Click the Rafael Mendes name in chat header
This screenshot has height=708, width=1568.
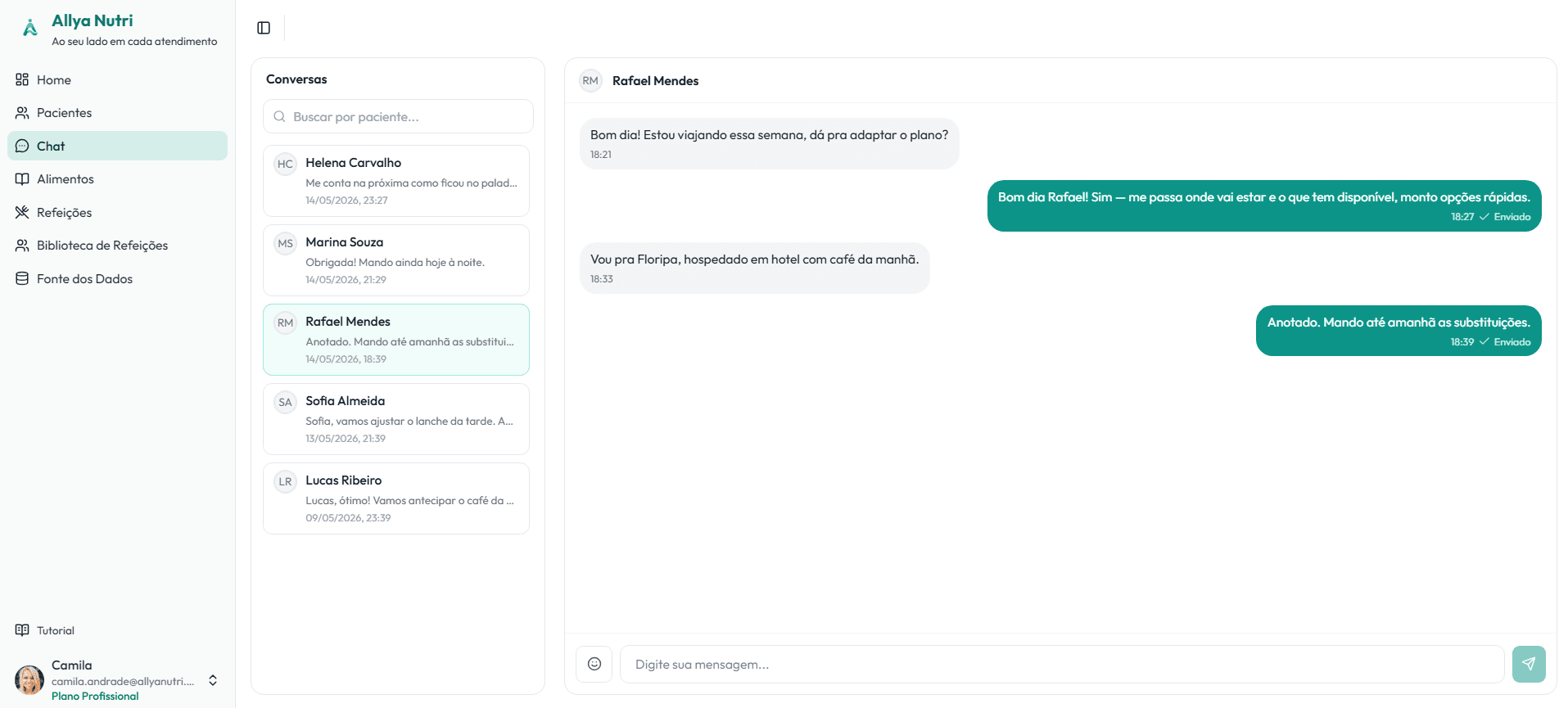coord(655,80)
